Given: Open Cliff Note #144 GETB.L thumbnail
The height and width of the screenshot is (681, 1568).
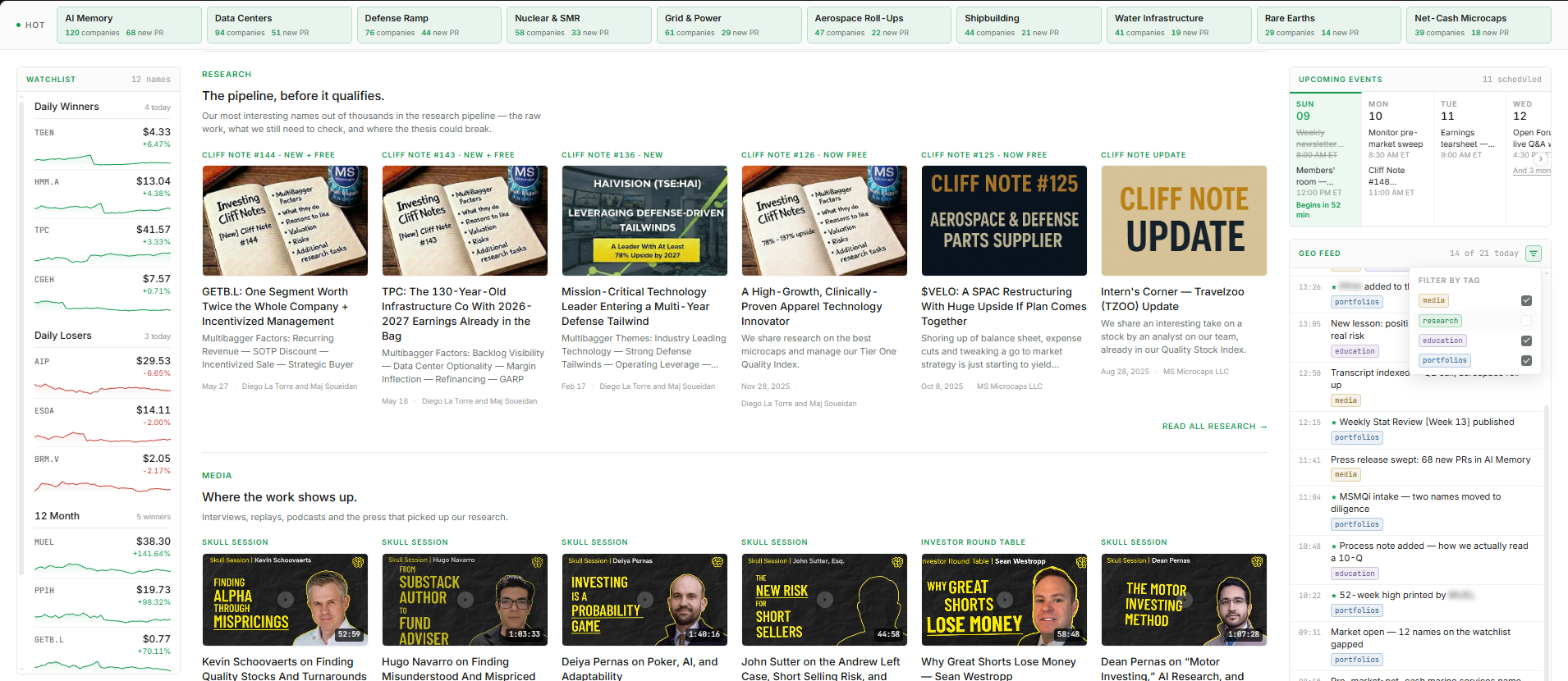Looking at the screenshot, I should 285,221.
